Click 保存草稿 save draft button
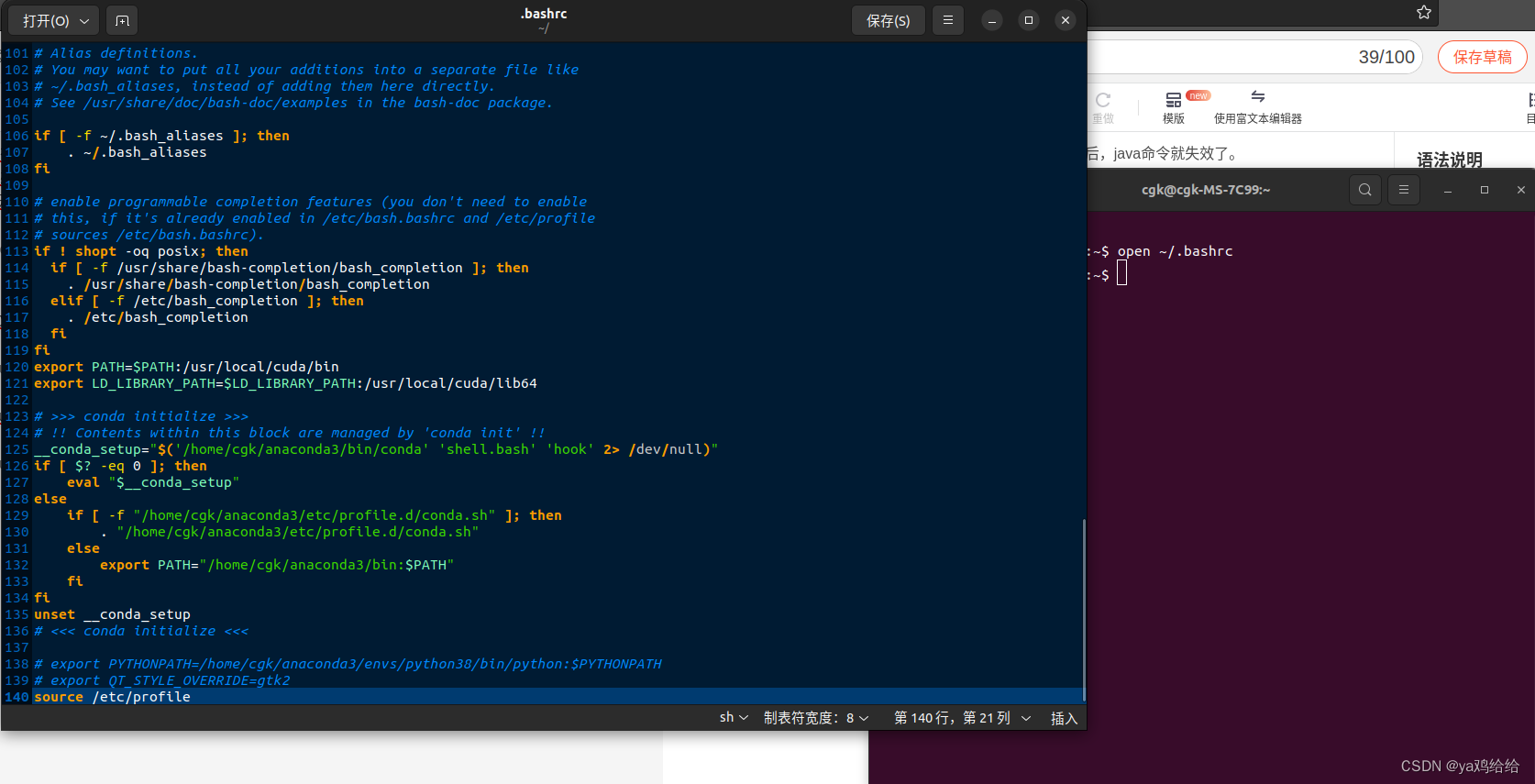Viewport: 1535px width, 784px height. pos(1482,57)
